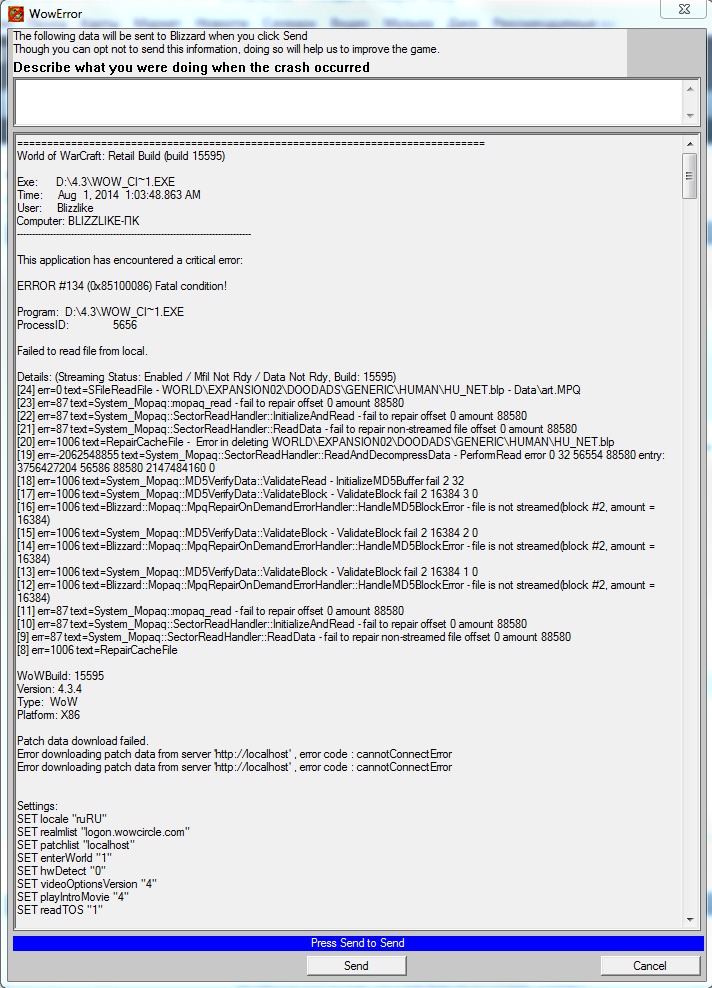Click 'SET playIntroMovie "4"' line
The height and width of the screenshot is (988, 712).
pyautogui.click(x=72, y=897)
